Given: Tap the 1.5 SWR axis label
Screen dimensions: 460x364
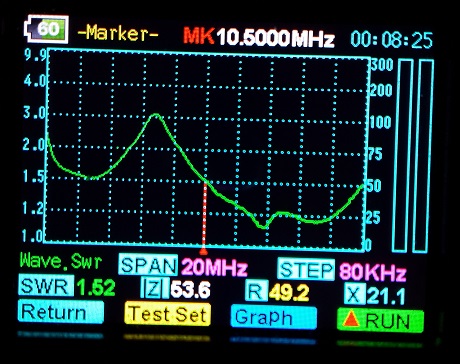Looking at the screenshot, I should point(34,177).
